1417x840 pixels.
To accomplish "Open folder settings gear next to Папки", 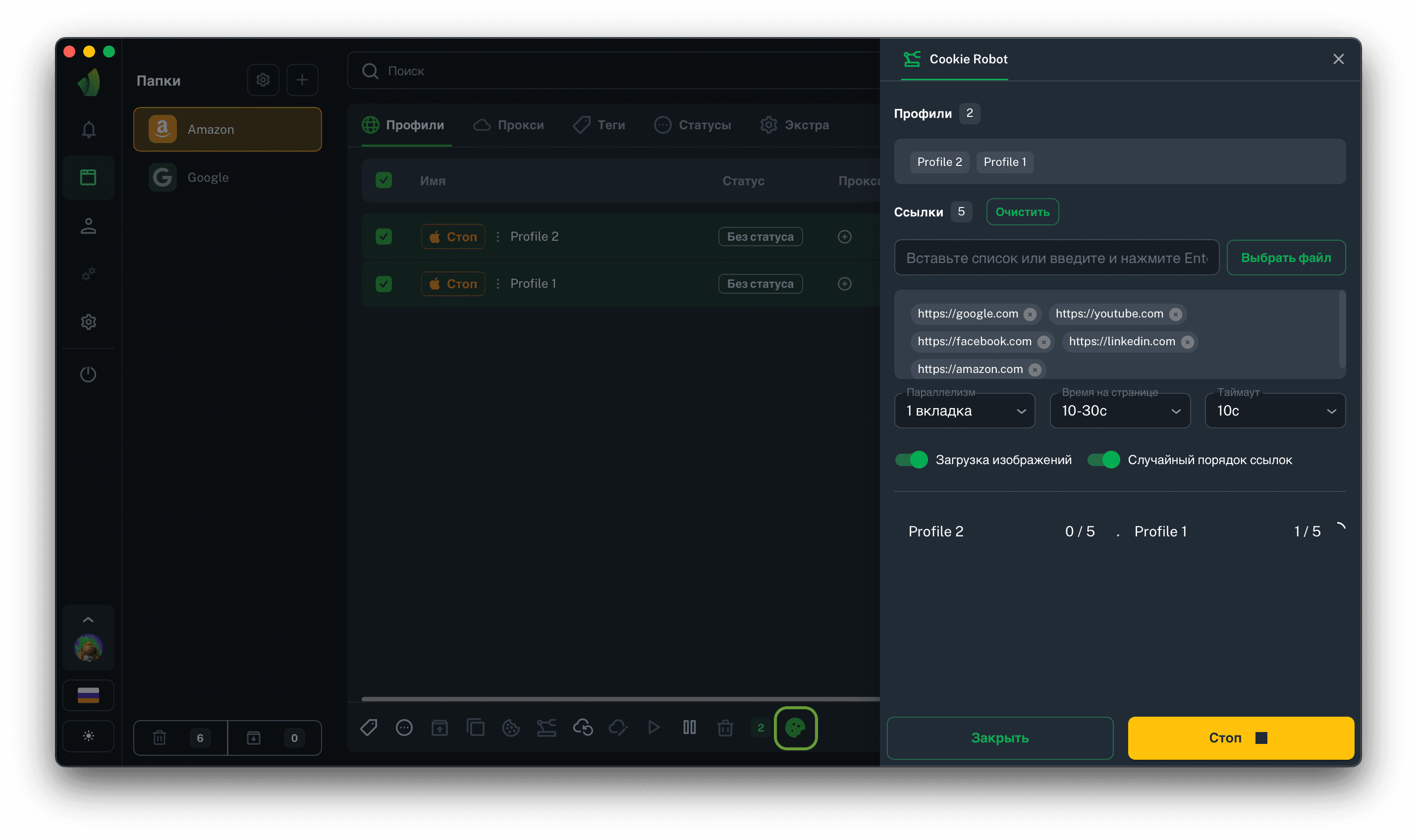I will (263, 80).
